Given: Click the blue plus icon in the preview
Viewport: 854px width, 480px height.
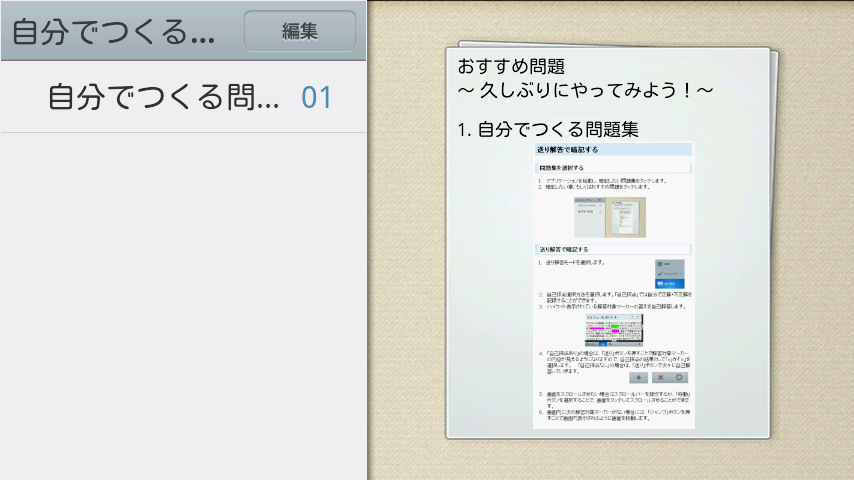Looking at the screenshot, I should click(638, 378).
